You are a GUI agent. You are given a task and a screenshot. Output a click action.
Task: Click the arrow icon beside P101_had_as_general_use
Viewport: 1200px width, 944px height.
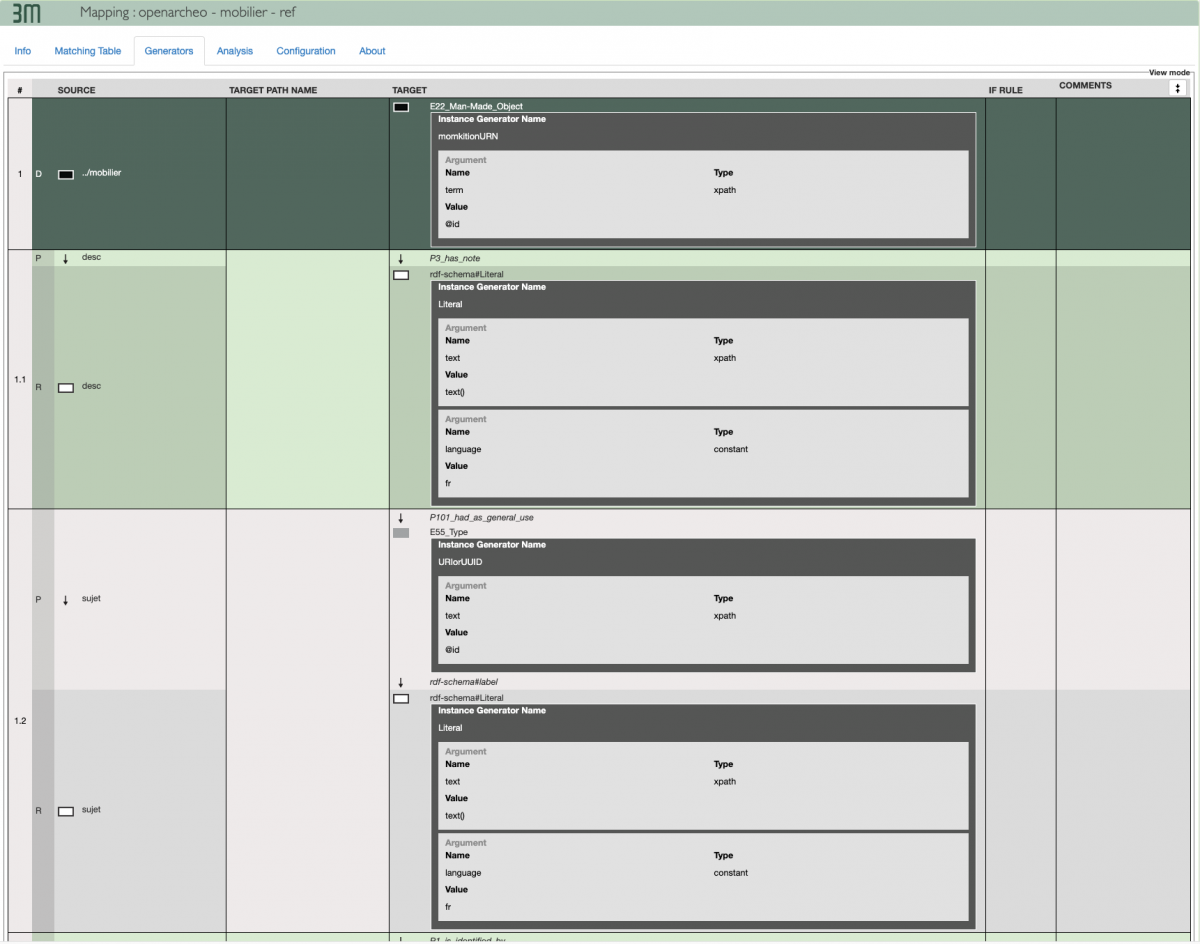(401, 518)
